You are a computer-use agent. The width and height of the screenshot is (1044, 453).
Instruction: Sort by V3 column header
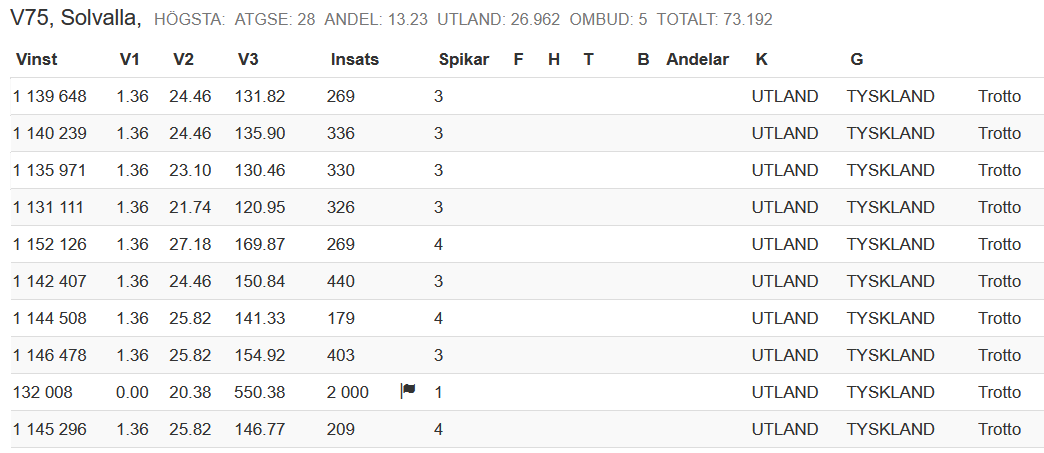pos(248,59)
